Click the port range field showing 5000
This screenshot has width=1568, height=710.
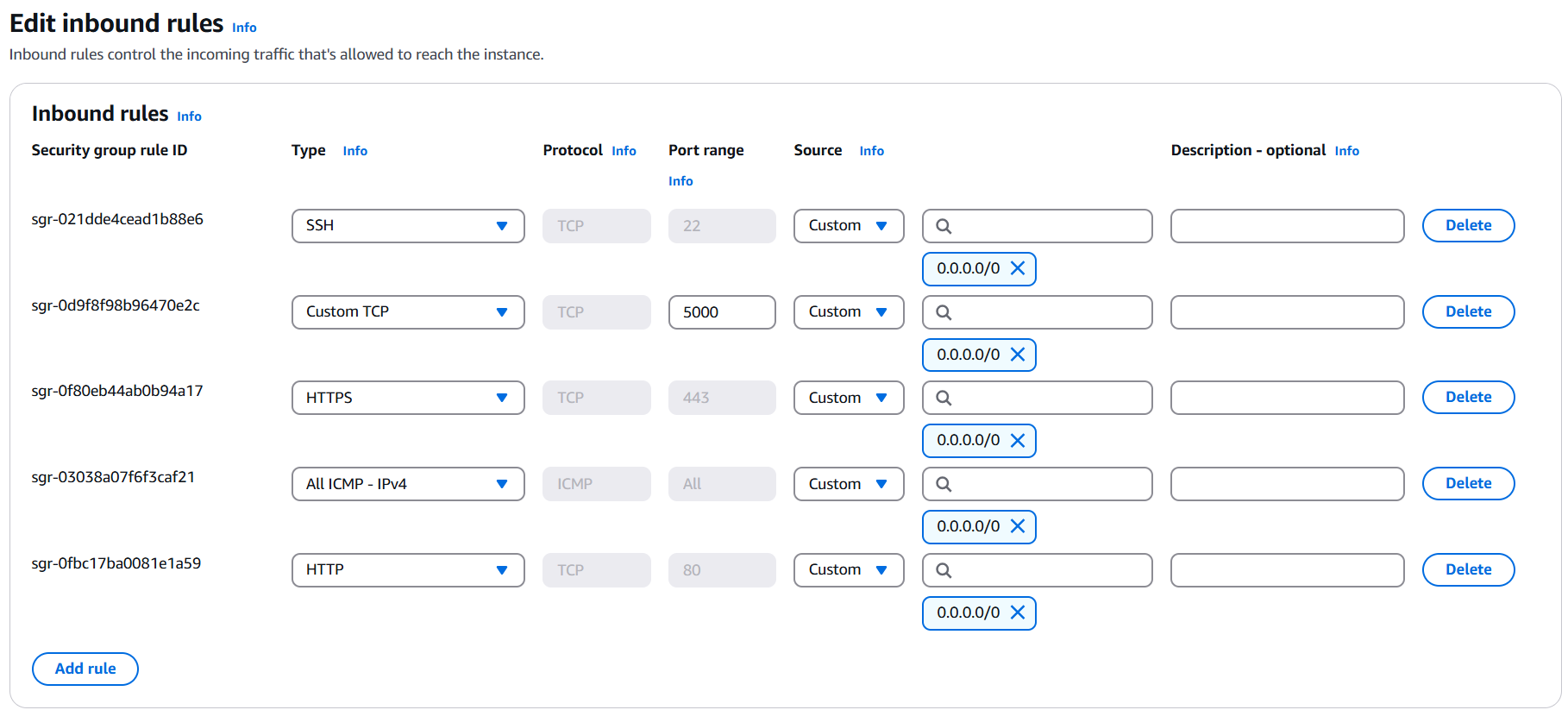click(722, 312)
